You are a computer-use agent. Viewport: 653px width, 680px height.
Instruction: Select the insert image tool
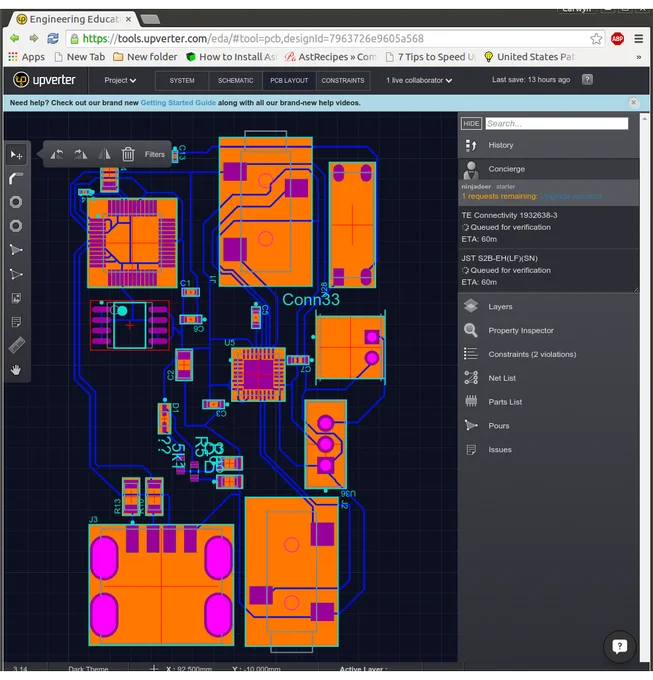tap(16, 298)
